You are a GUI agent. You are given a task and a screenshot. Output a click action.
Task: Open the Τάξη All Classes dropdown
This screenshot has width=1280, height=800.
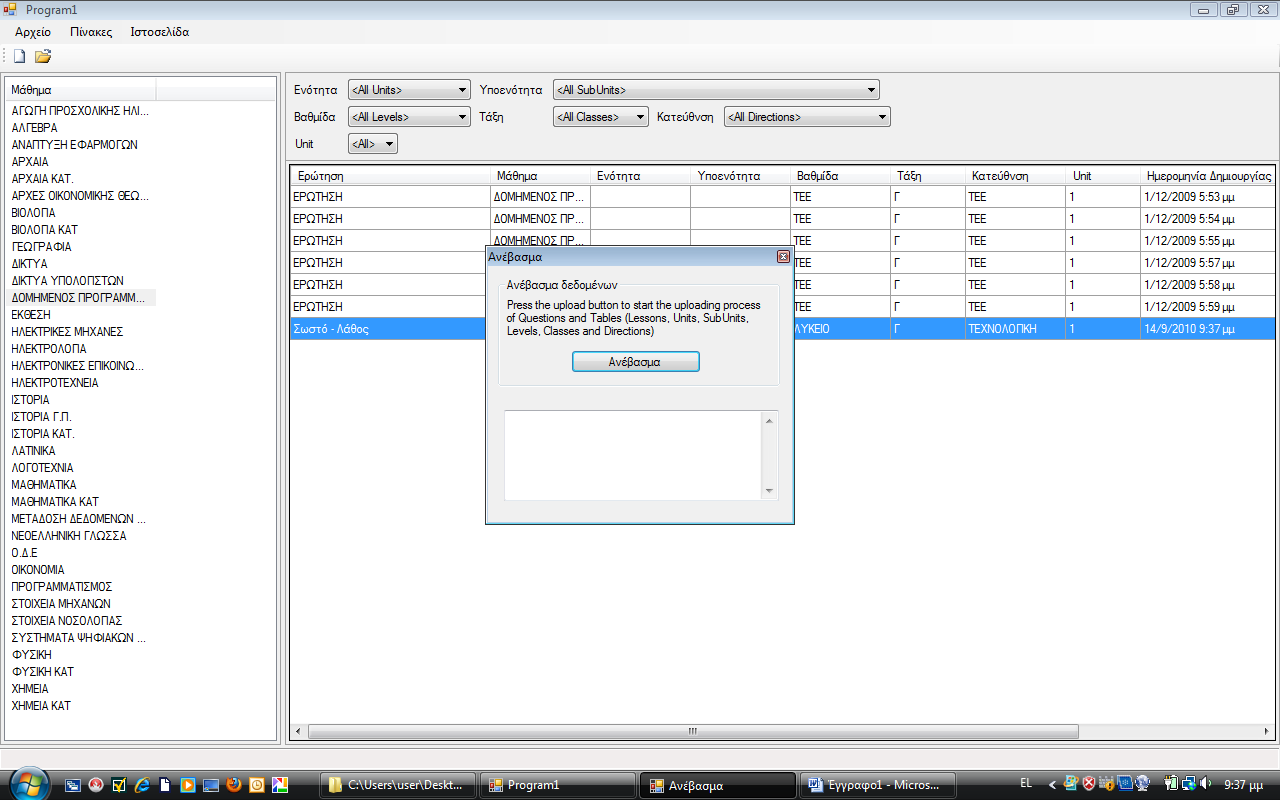(600, 117)
